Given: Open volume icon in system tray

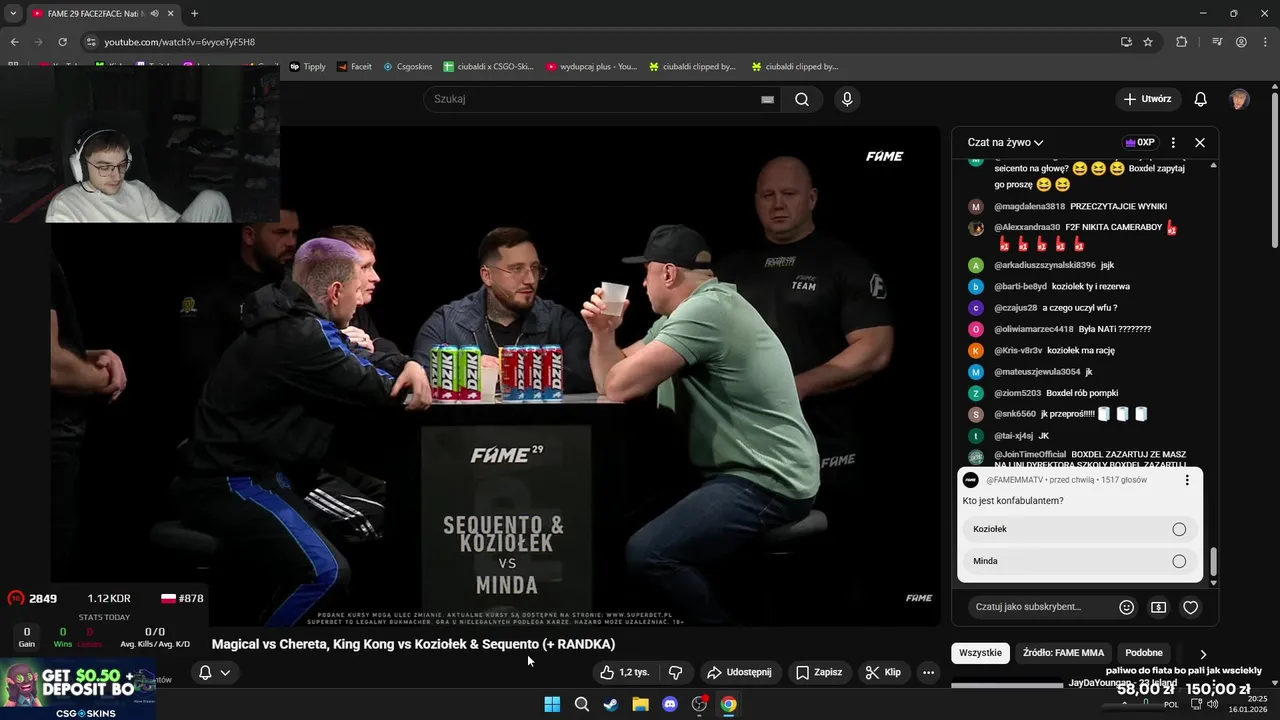Looking at the screenshot, I should point(1212,704).
